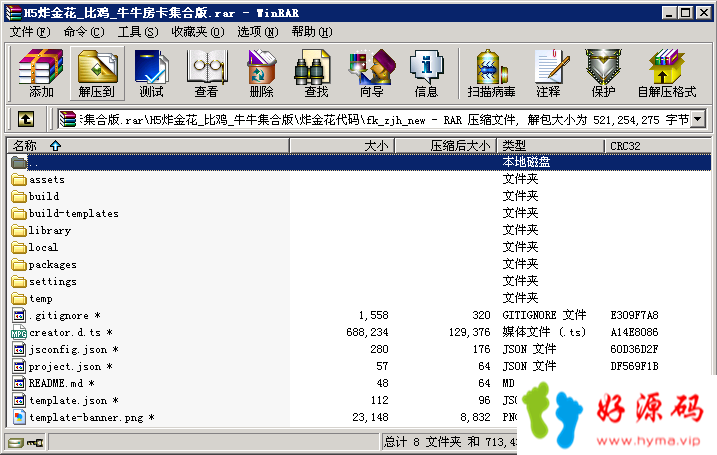
Task: Sort by 压缩后大小 column header
Action: click(x=446, y=146)
